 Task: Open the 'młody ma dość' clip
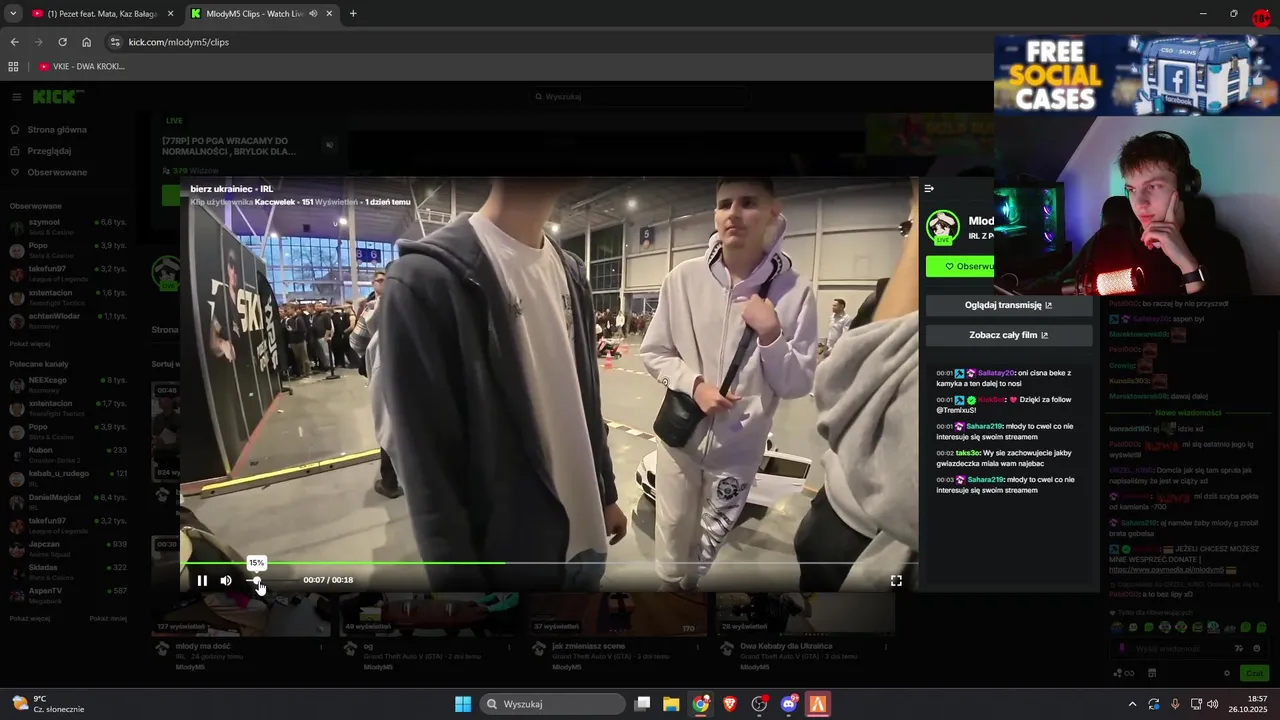[x=203, y=646]
